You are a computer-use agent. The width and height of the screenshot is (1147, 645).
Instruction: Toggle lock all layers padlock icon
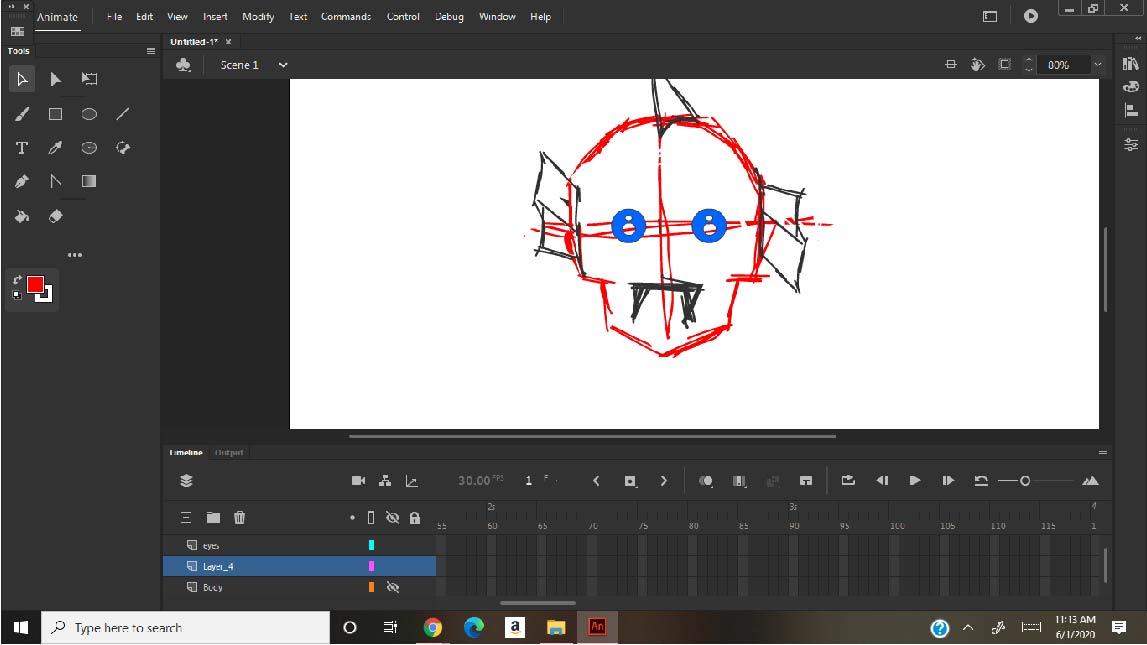[414, 517]
